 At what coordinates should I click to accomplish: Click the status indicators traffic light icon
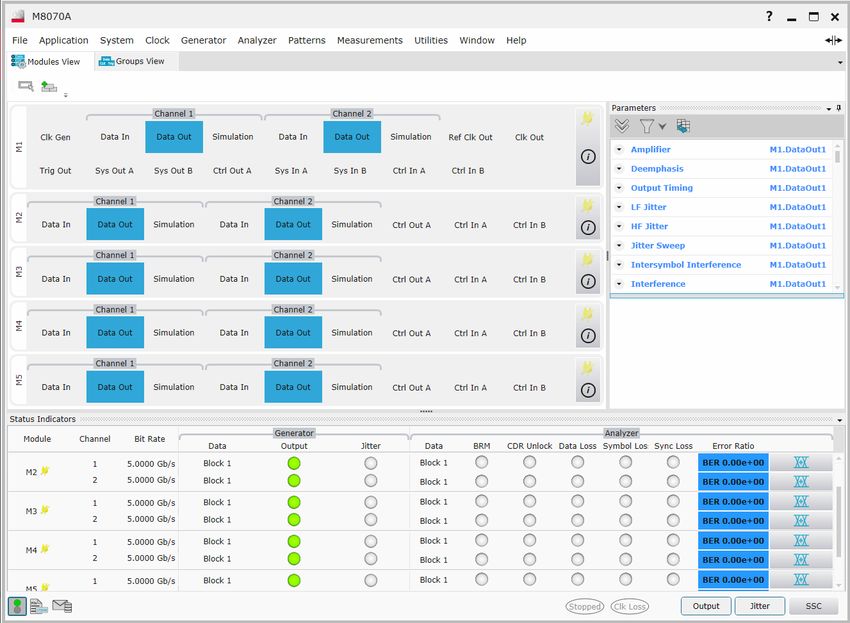click(x=17, y=606)
